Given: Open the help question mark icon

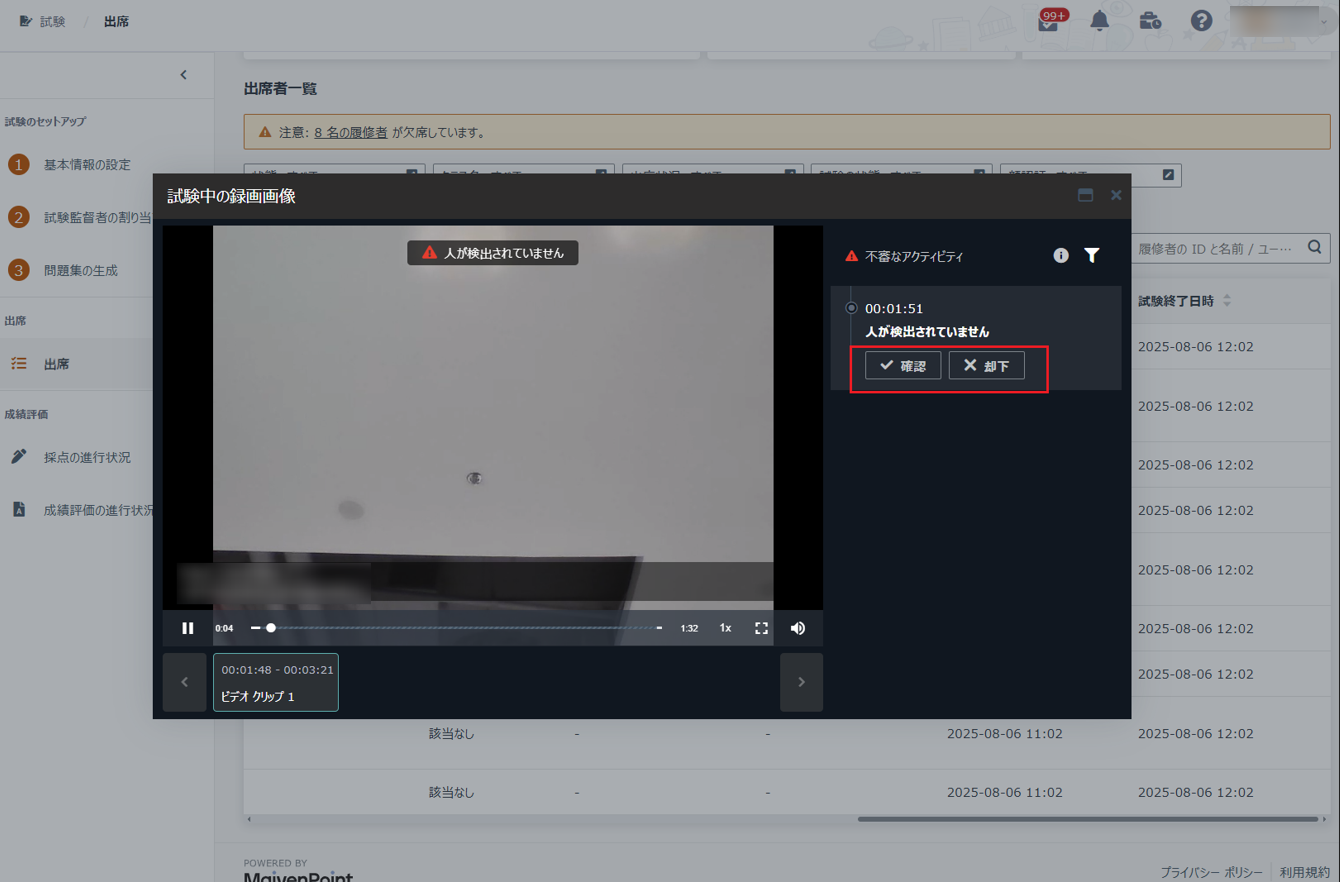Looking at the screenshot, I should [1201, 21].
